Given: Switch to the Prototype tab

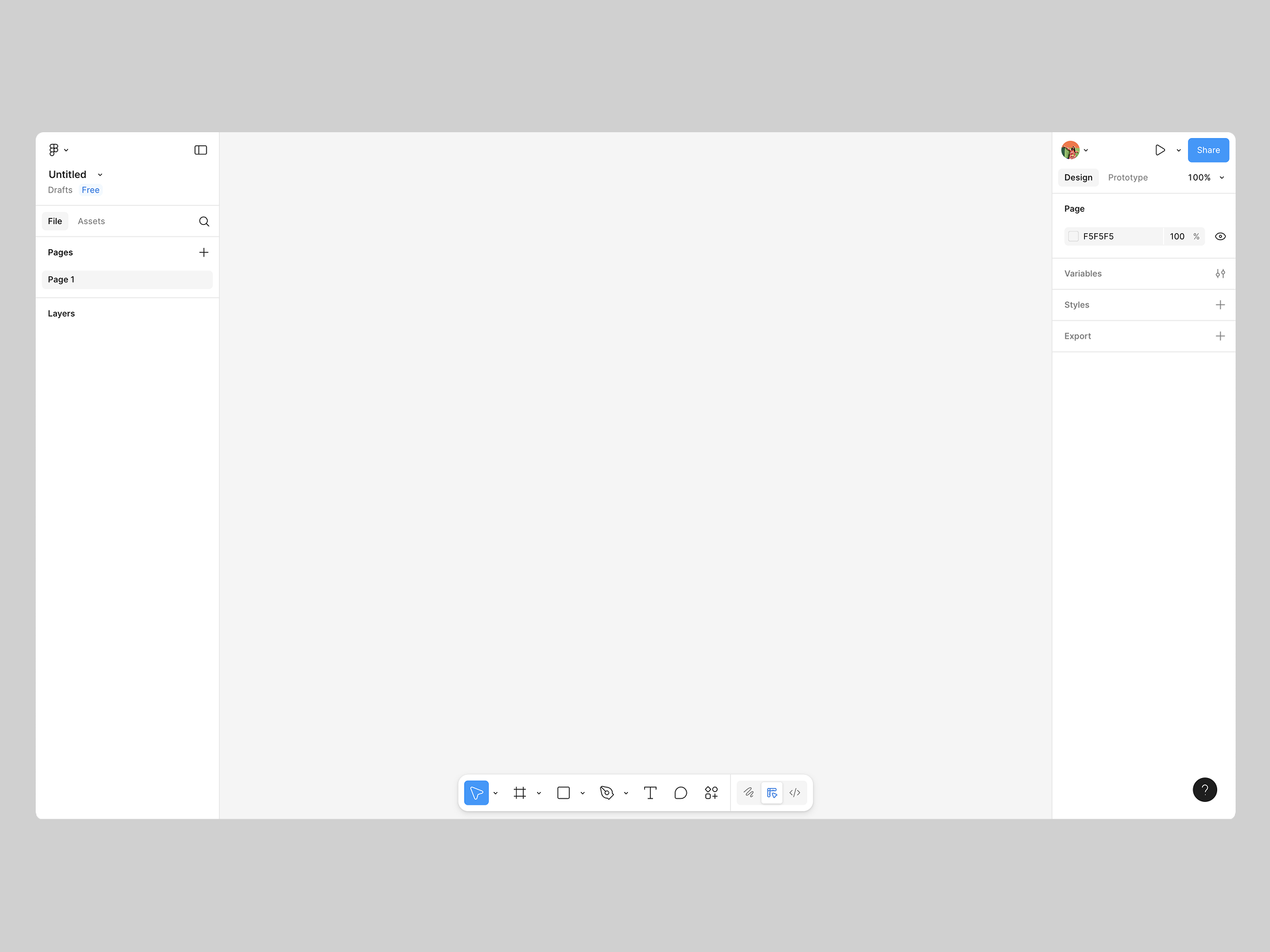Looking at the screenshot, I should [1128, 178].
